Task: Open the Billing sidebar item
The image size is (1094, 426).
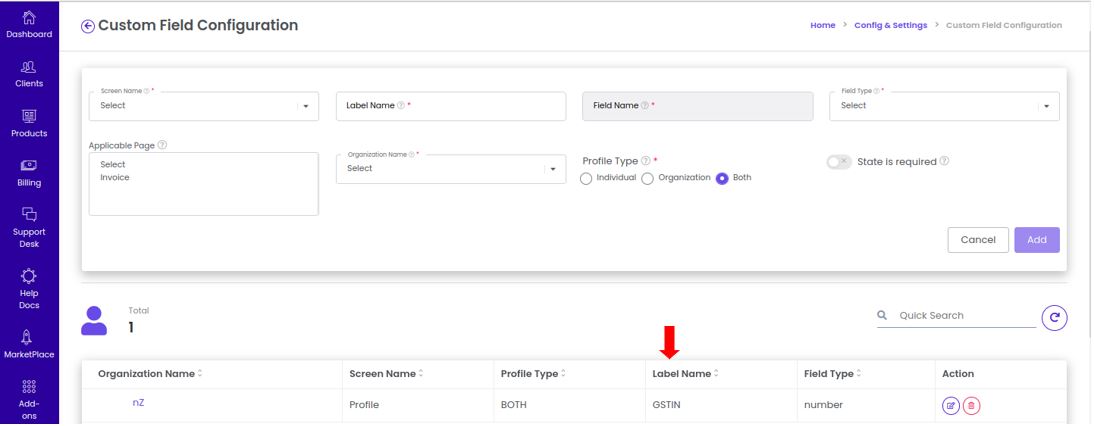Action: pyautogui.click(x=29, y=174)
